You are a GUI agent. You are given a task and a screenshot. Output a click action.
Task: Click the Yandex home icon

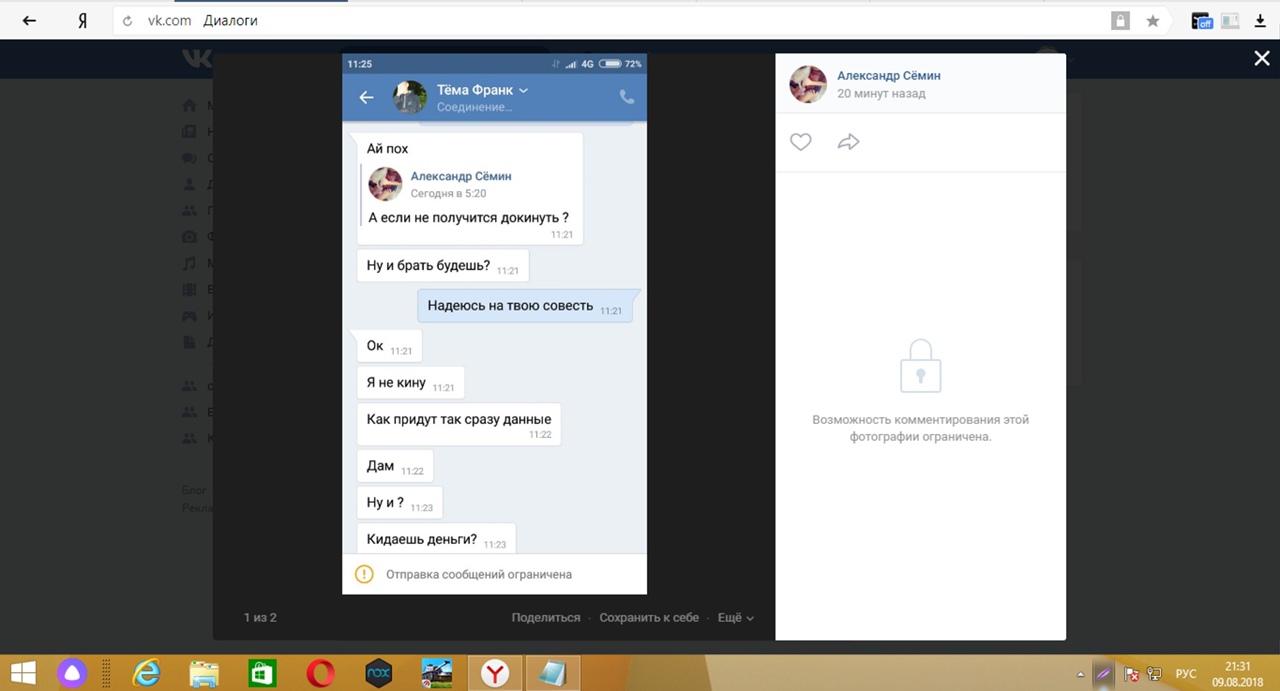coord(83,20)
